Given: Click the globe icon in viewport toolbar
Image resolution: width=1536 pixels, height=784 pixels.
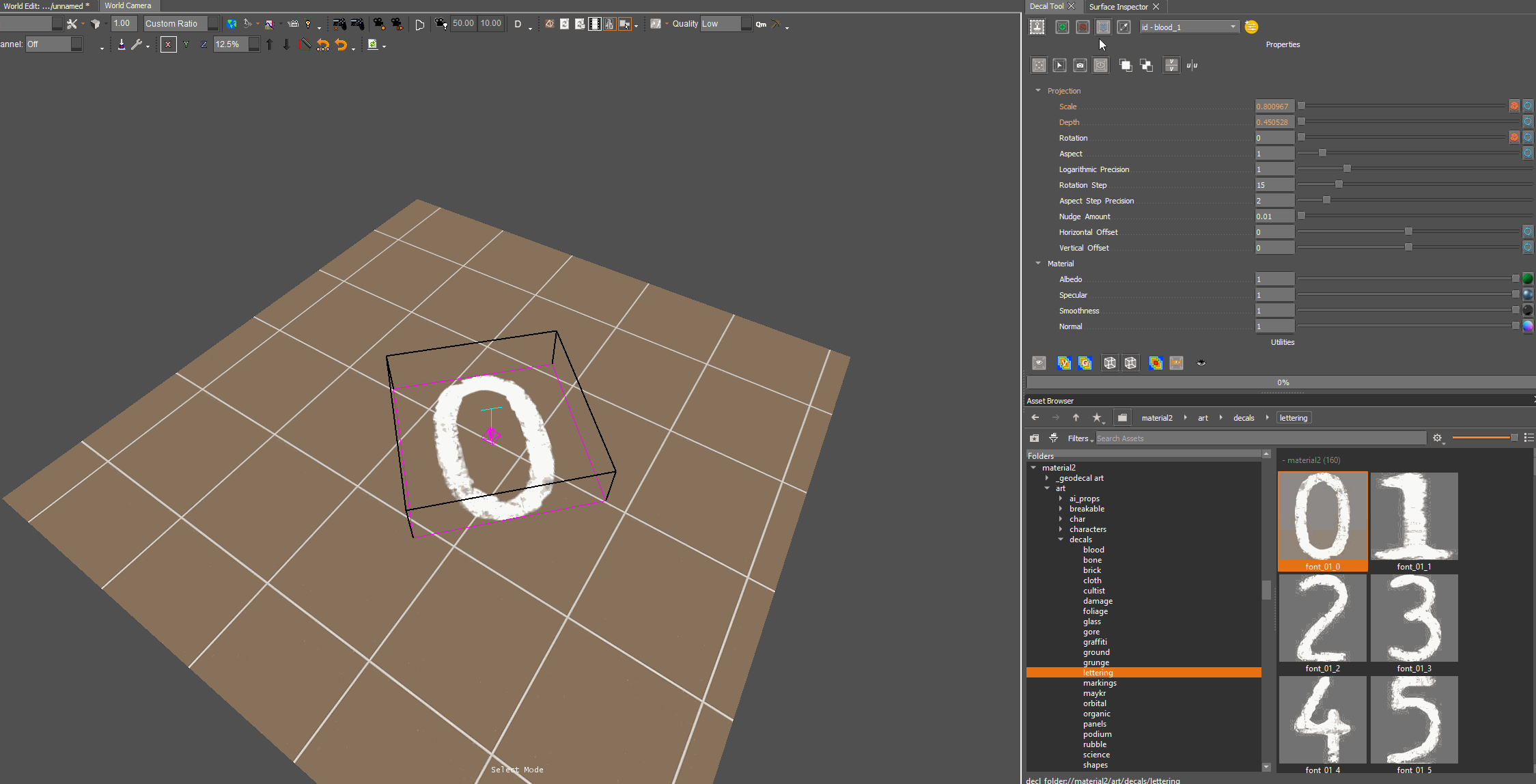Looking at the screenshot, I should 232,24.
